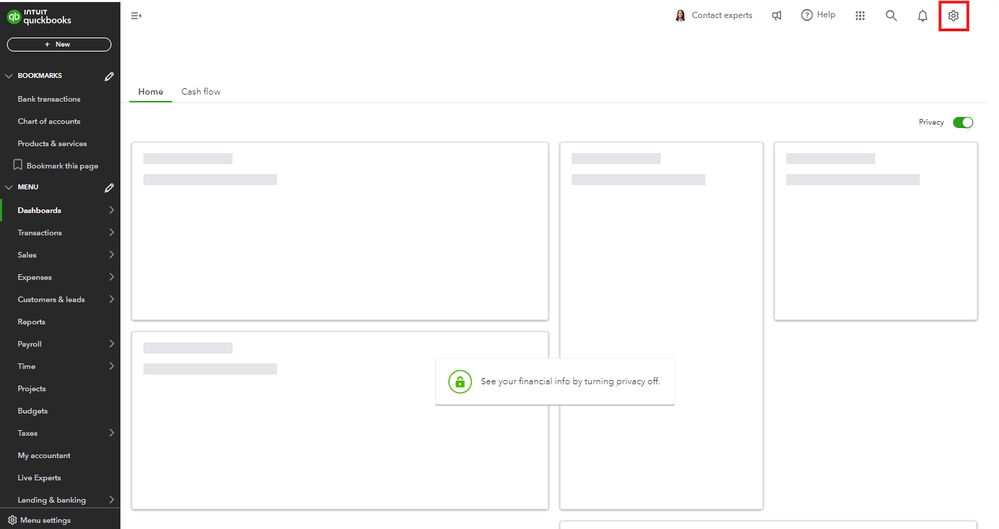999x529 pixels.
Task: Open the apps grid icon
Action: coord(860,16)
